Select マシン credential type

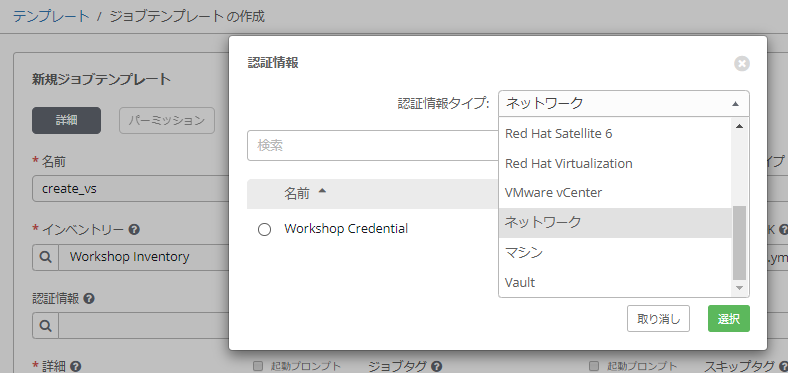[x=616, y=252]
